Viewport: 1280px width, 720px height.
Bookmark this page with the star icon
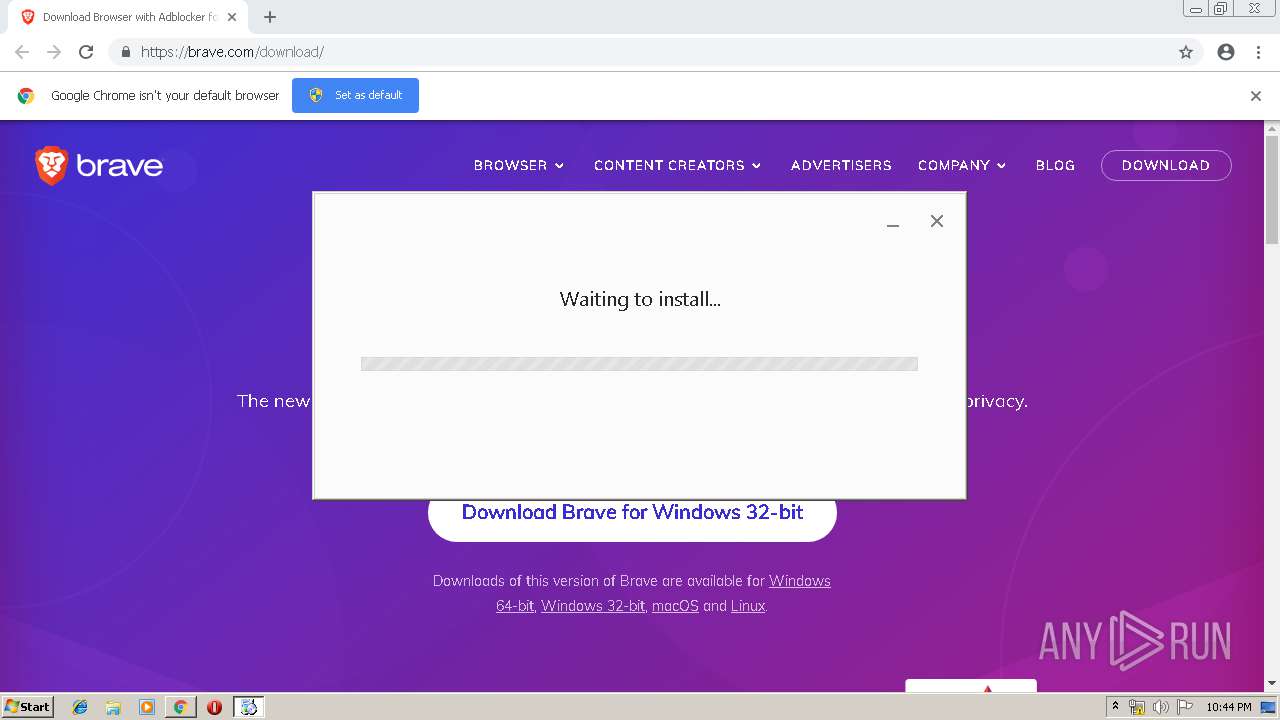point(1186,52)
